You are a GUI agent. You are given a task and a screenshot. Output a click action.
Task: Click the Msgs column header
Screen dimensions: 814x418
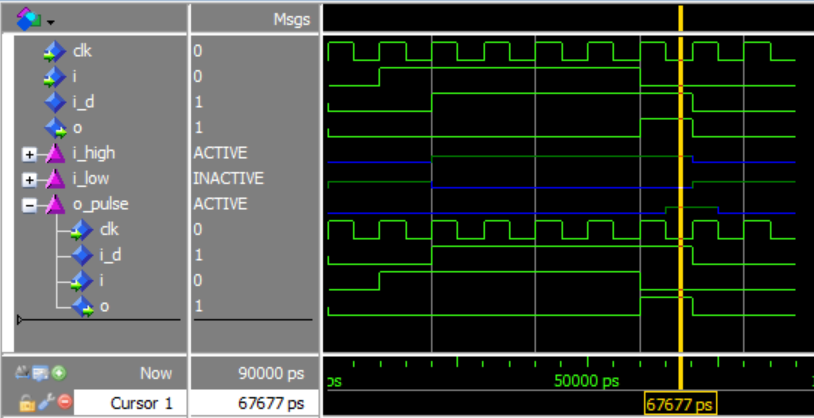point(291,20)
